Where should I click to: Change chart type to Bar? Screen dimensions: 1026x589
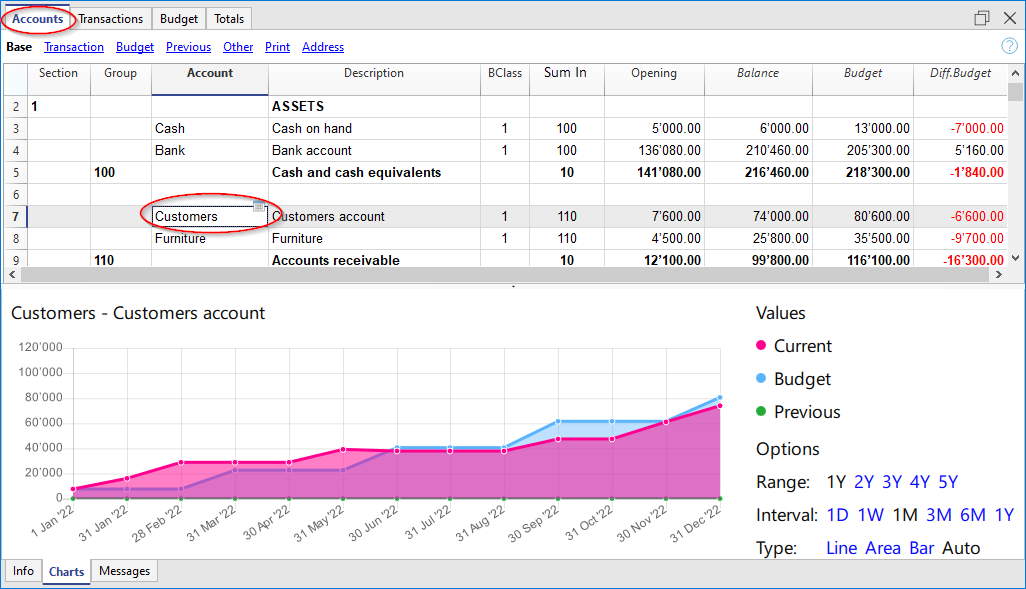[x=921, y=548]
